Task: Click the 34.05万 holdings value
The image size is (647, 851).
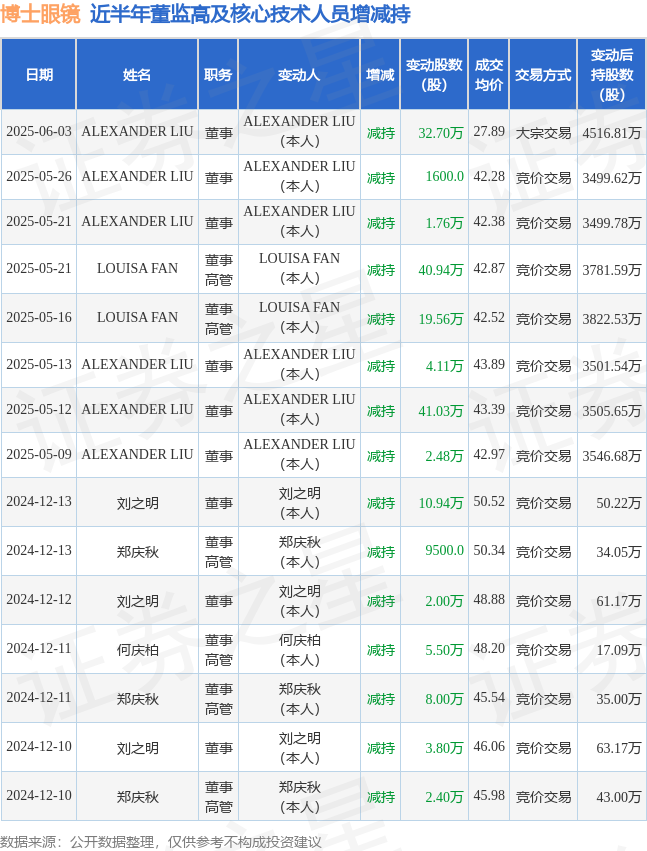Action: (x=619, y=552)
